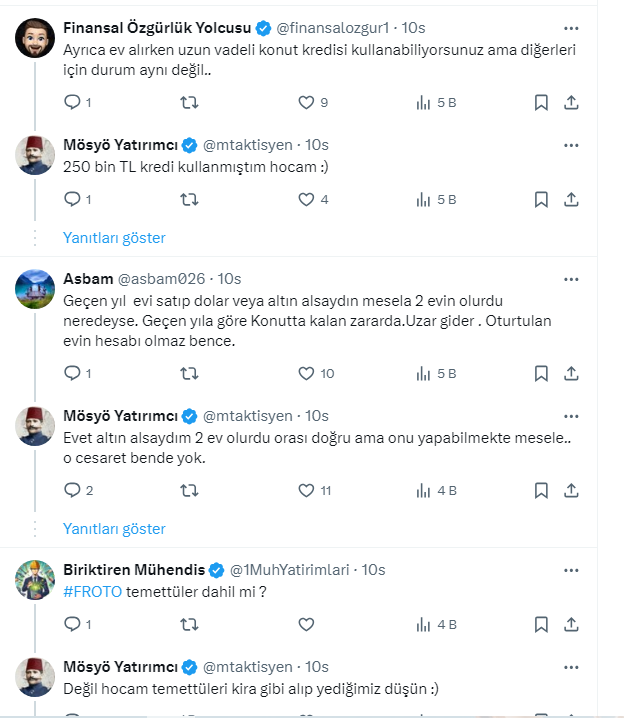Share Biriktiren Mühendis's FROTO tweet
The image size is (624, 718).
[571, 624]
